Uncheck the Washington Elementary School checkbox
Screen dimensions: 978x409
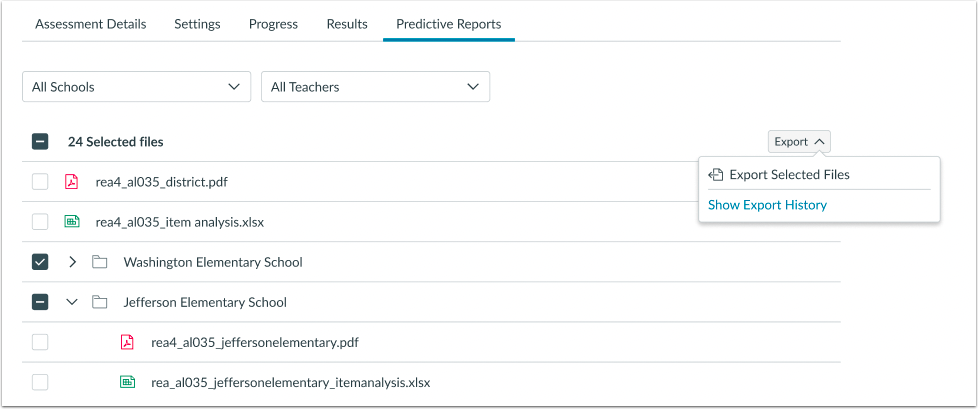click(x=40, y=262)
